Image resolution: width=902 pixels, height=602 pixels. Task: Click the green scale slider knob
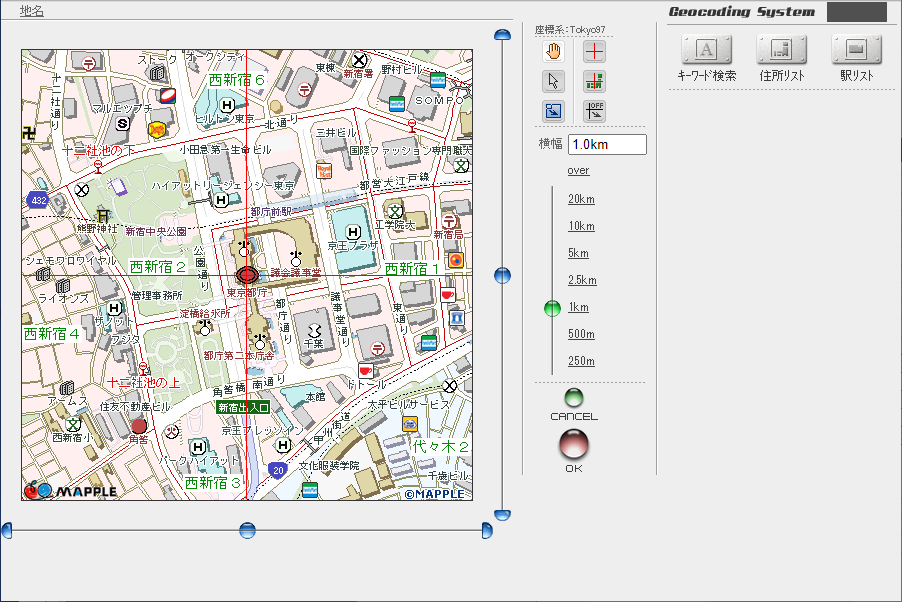[551, 309]
